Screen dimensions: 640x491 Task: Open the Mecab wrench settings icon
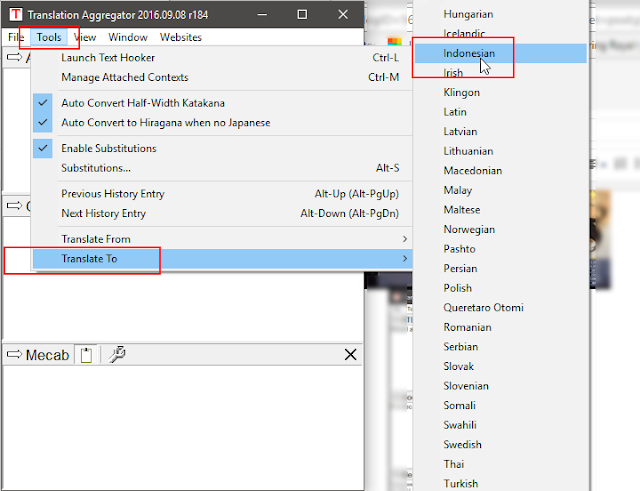(x=117, y=354)
